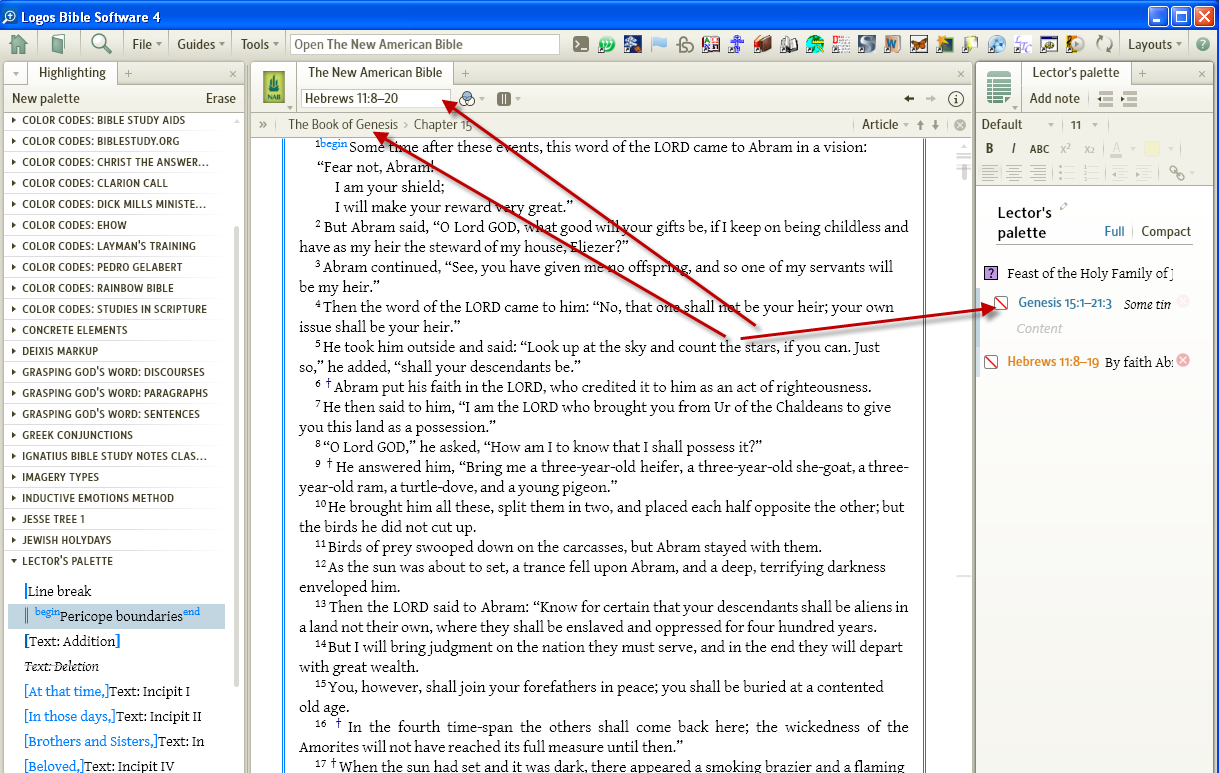The width and height of the screenshot is (1219, 773).
Task: Open the orange W document shortcut icon
Action: pos(893,44)
